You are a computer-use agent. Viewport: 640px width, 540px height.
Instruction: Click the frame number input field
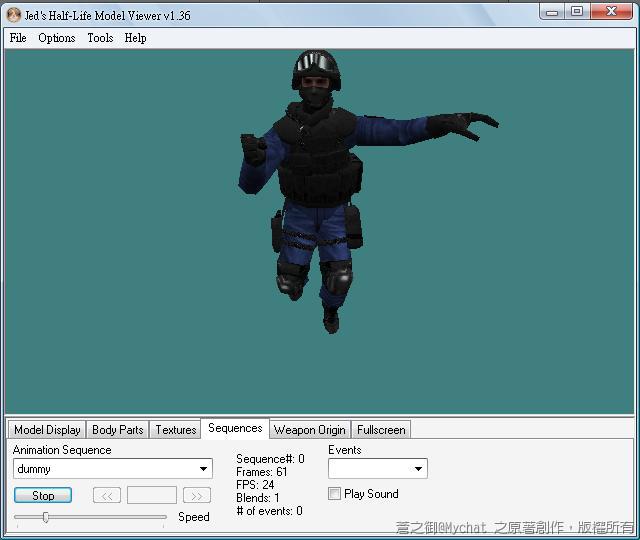point(152,496)
